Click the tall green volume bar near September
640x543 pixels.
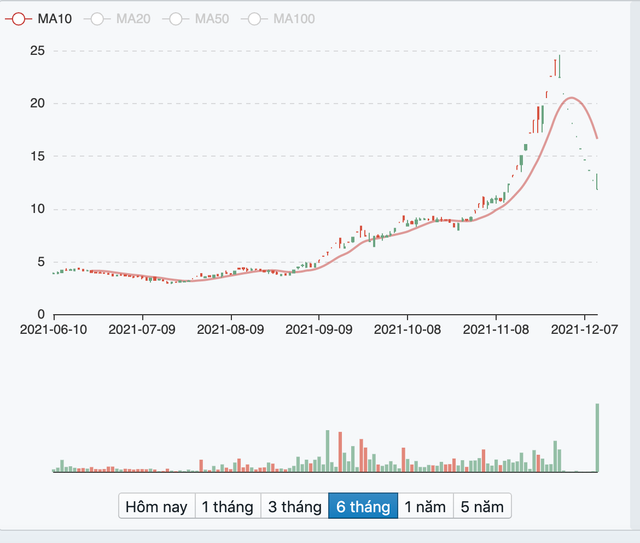[x=327, y=451]
